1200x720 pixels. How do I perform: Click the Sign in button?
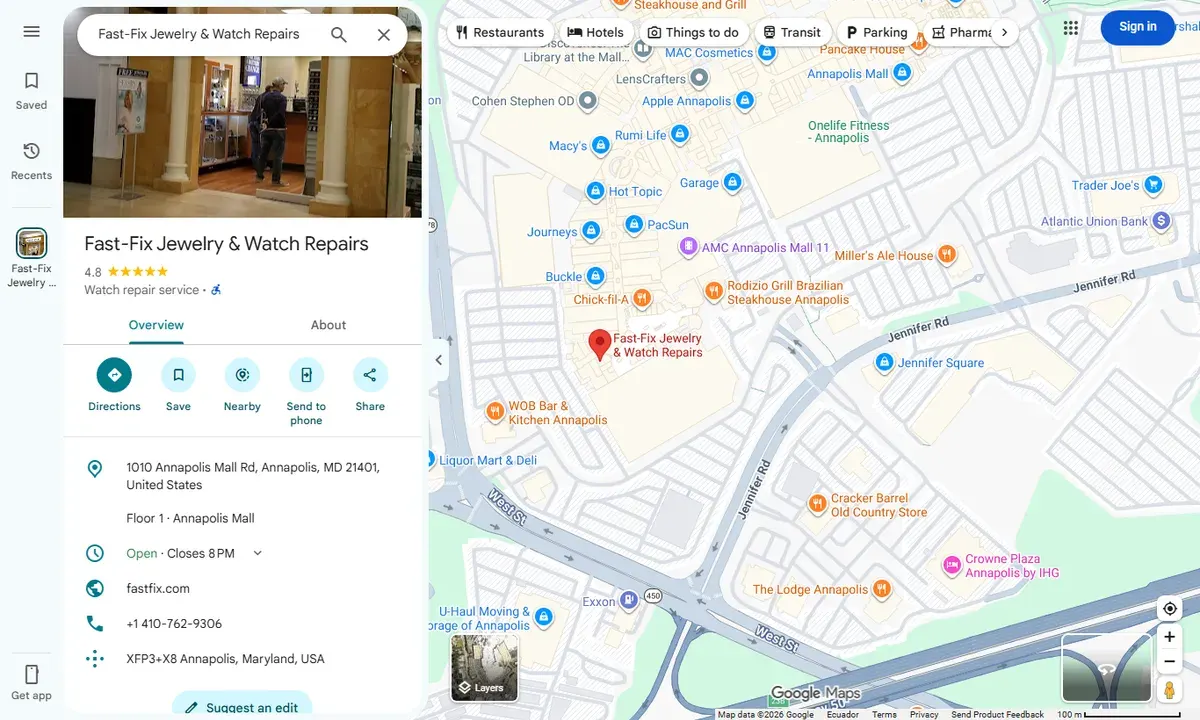pos(1138,27)
